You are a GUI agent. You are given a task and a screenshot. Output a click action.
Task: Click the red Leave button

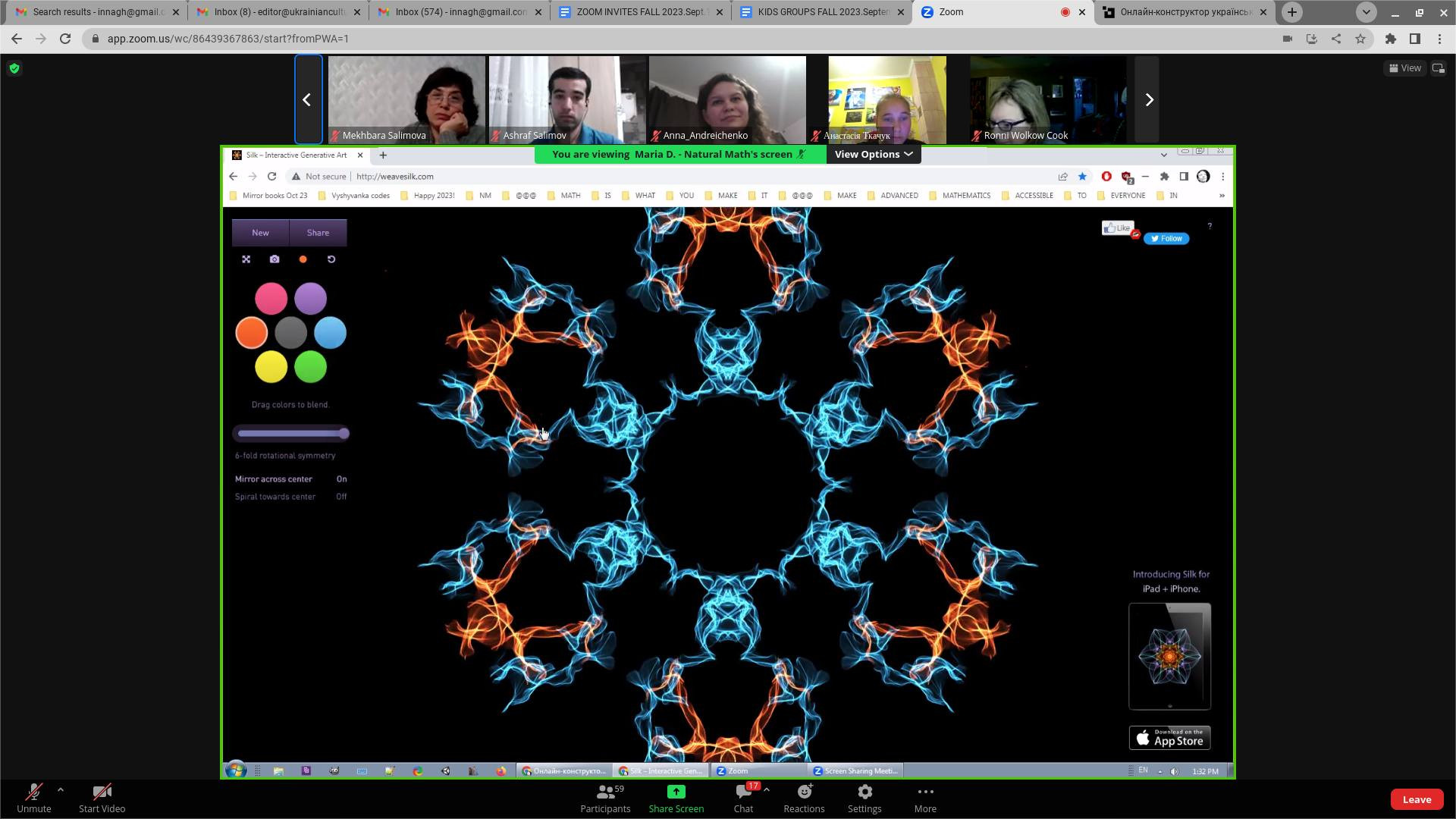click(x=1416, y=799)
